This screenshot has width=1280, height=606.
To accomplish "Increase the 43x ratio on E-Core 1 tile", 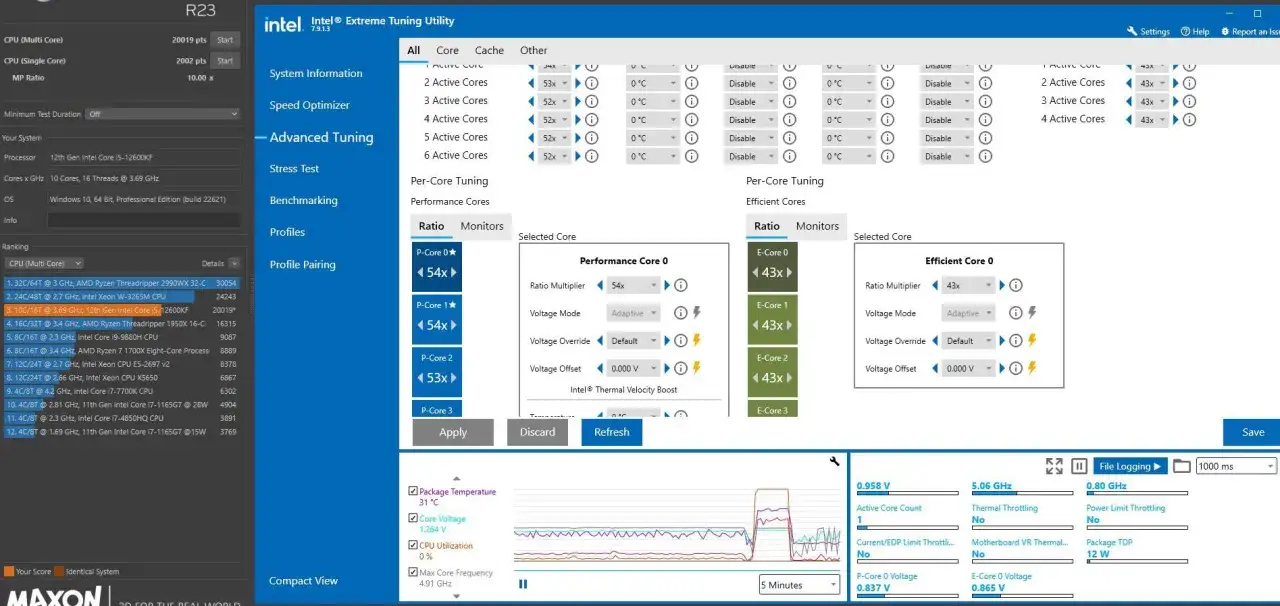I will coord(789,325).
